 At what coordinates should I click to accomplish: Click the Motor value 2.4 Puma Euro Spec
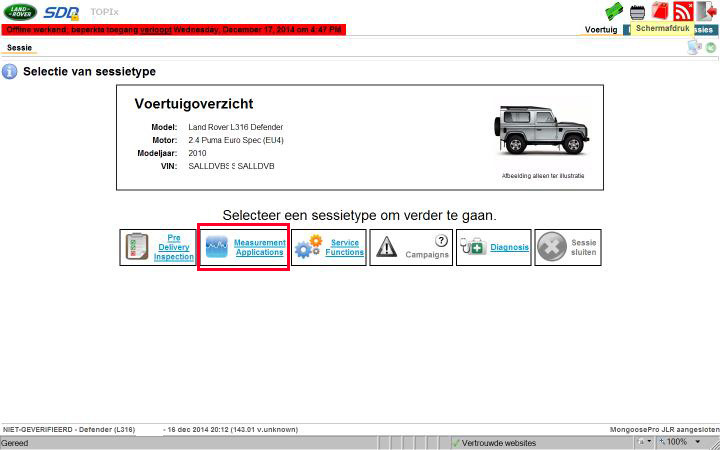(x=236, y=140)
